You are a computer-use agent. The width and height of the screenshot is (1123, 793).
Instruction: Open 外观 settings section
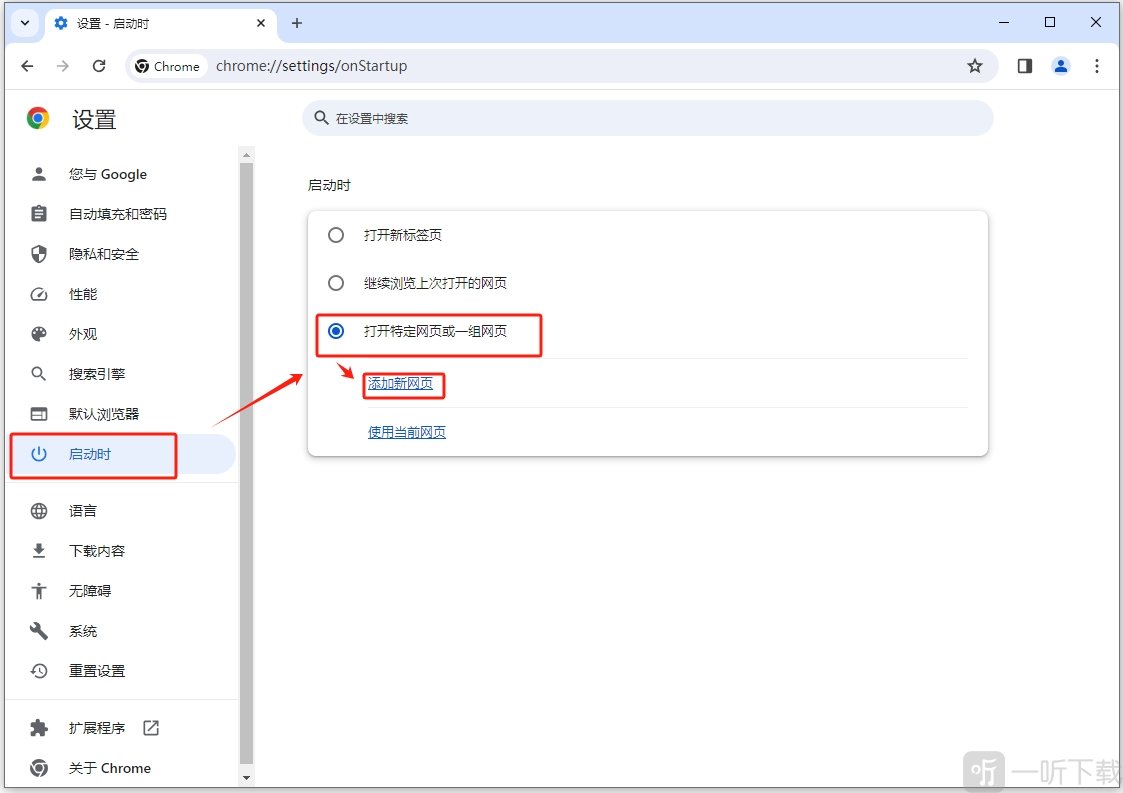pos(83,334)
